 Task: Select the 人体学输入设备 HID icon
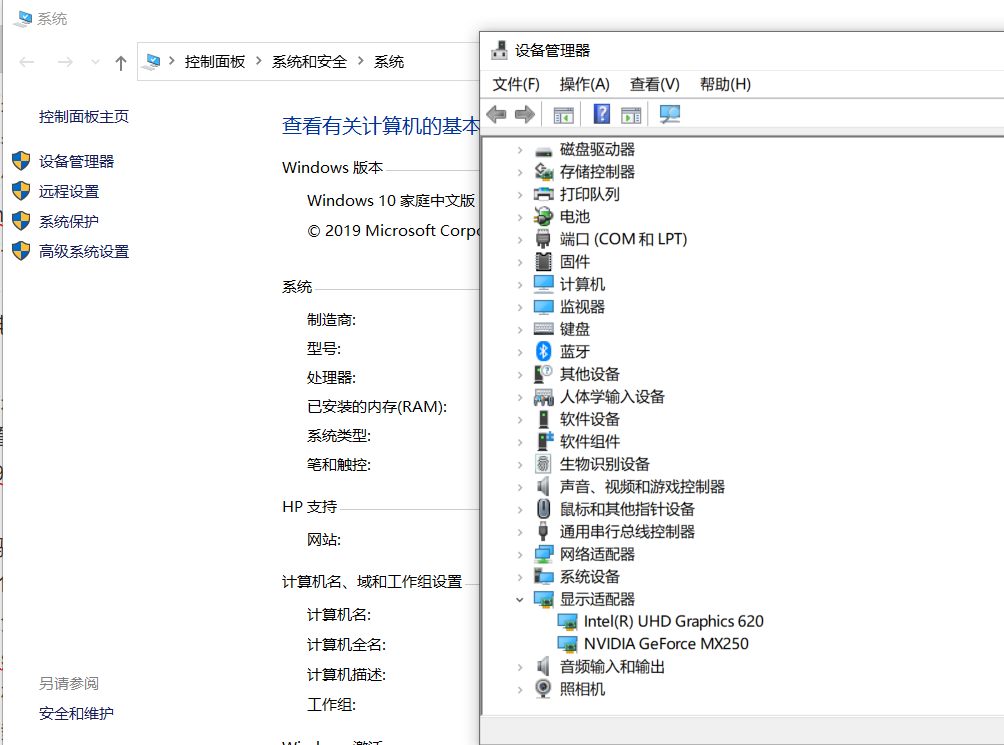pyautogui.click(x=544, y=397)
